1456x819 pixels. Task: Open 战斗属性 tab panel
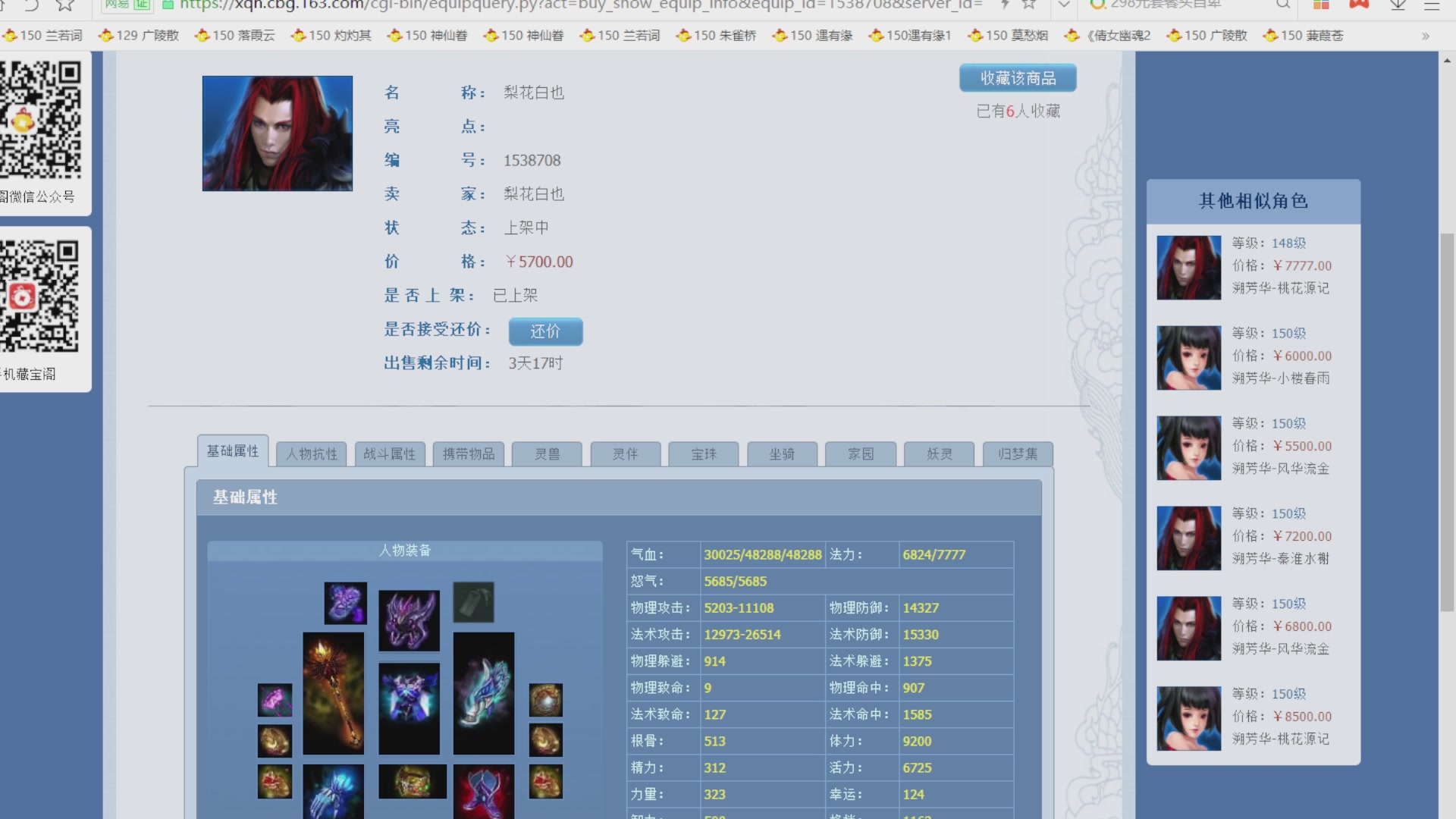(389, 453)
